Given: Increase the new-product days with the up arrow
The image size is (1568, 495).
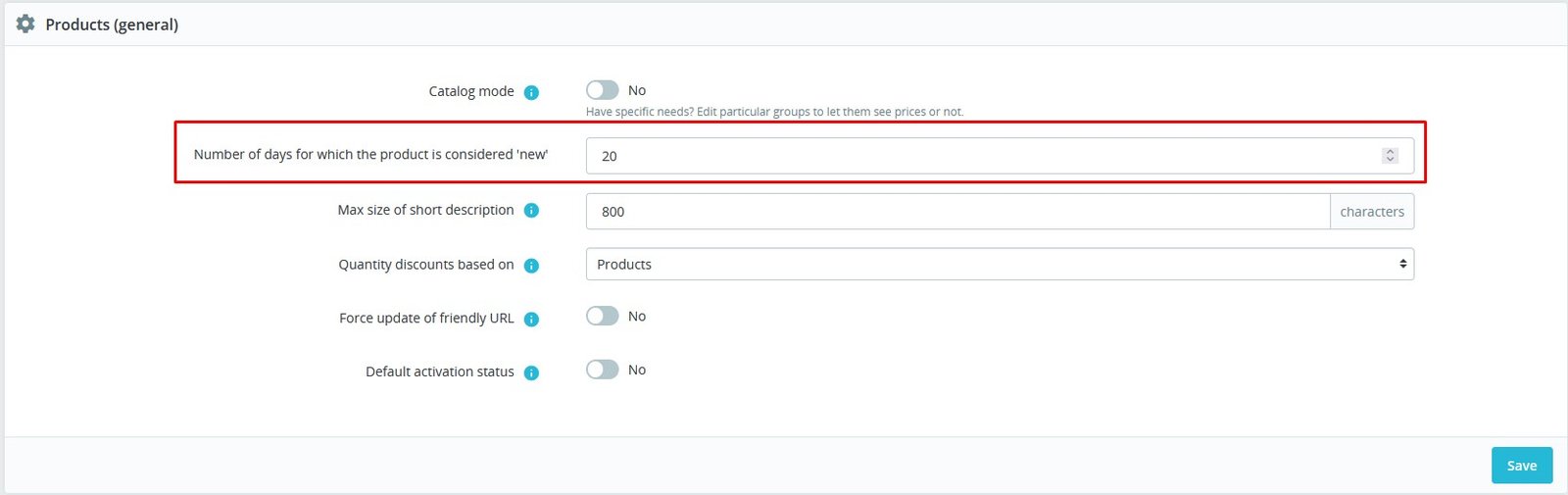Looking at the screenshot, I should pyautogui.click(x=1390, y=152).
